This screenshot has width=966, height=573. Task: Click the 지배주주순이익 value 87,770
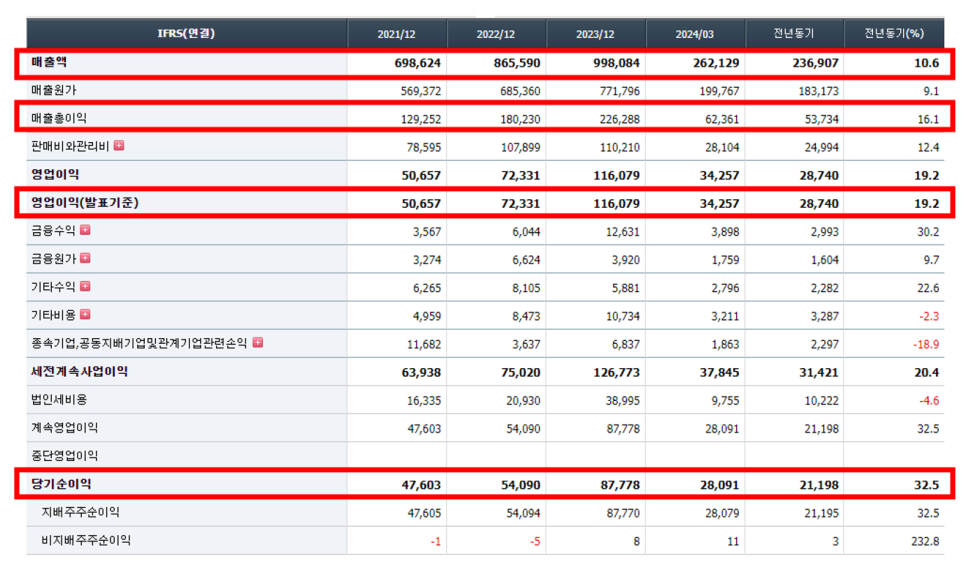pyautogui.click(x=623, y=513)
